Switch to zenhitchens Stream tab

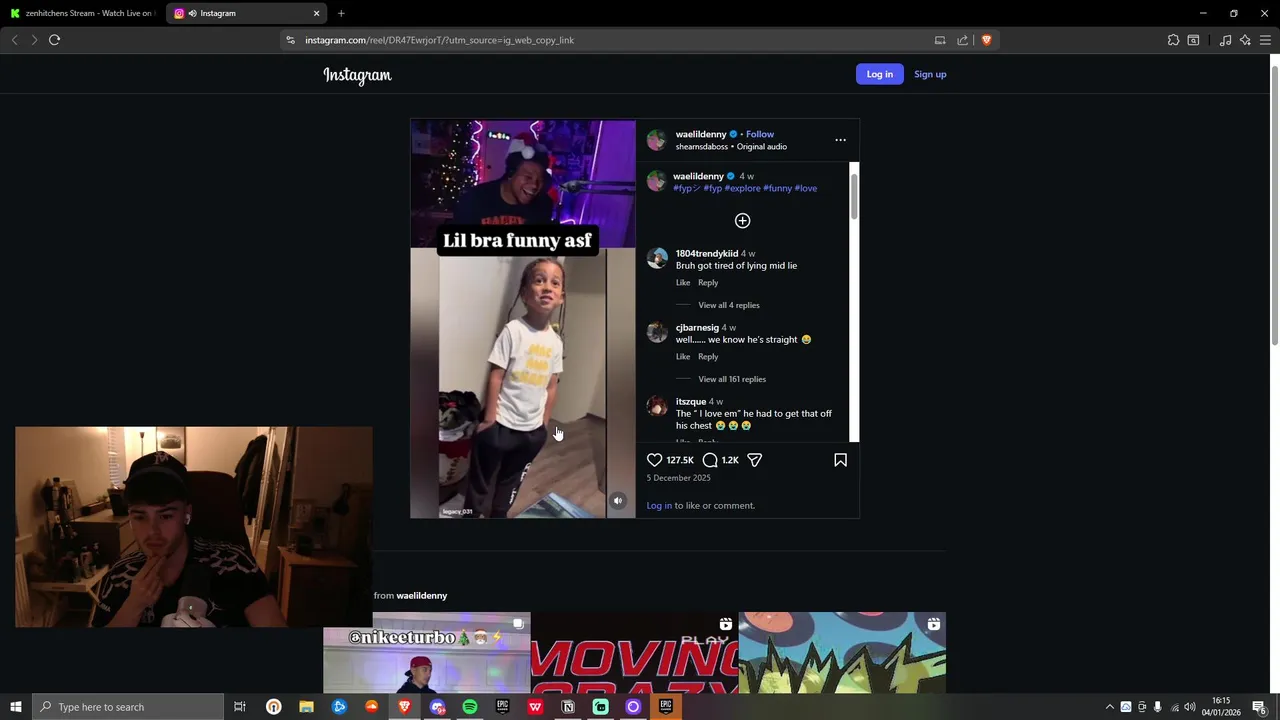pos(83,13)
